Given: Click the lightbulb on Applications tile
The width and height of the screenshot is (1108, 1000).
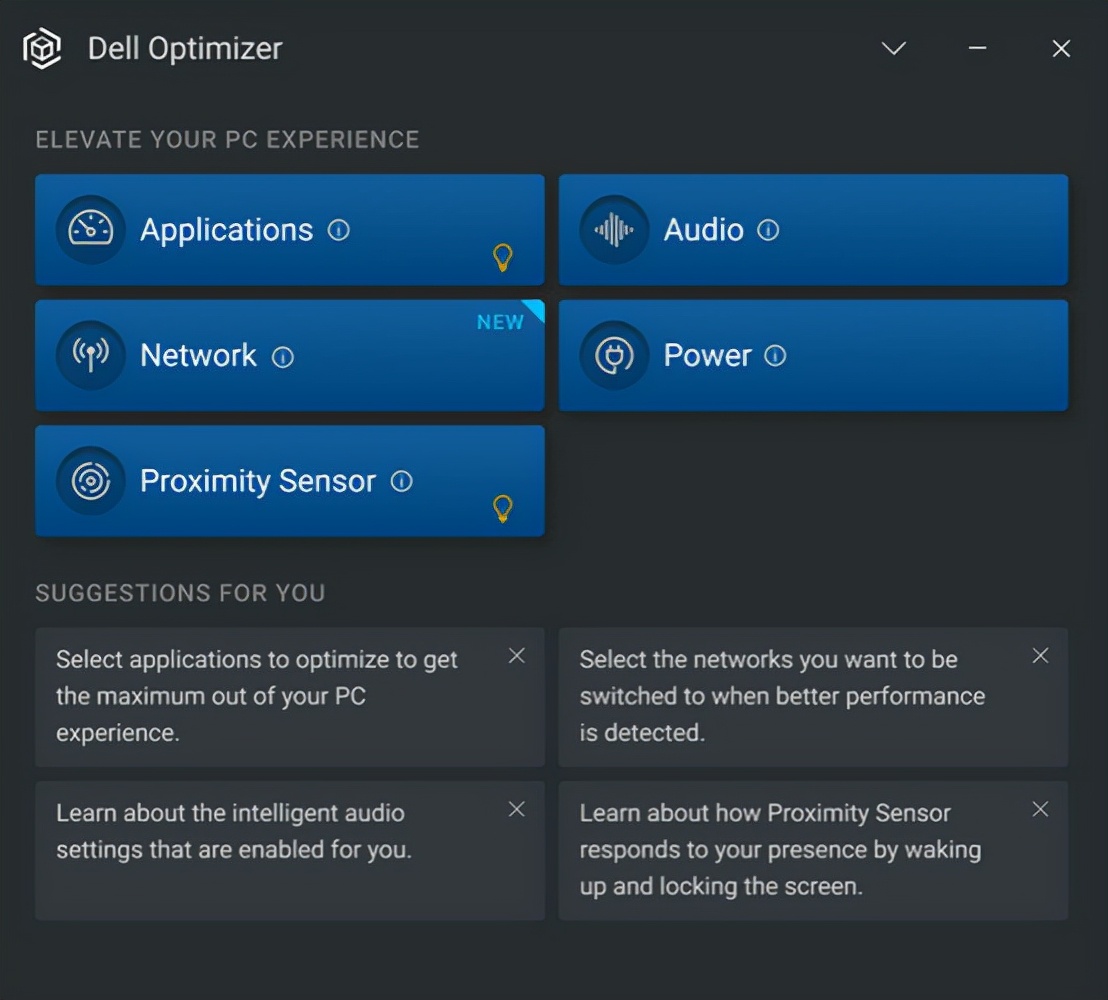Looking at the screenshot, I should (503, 258).
